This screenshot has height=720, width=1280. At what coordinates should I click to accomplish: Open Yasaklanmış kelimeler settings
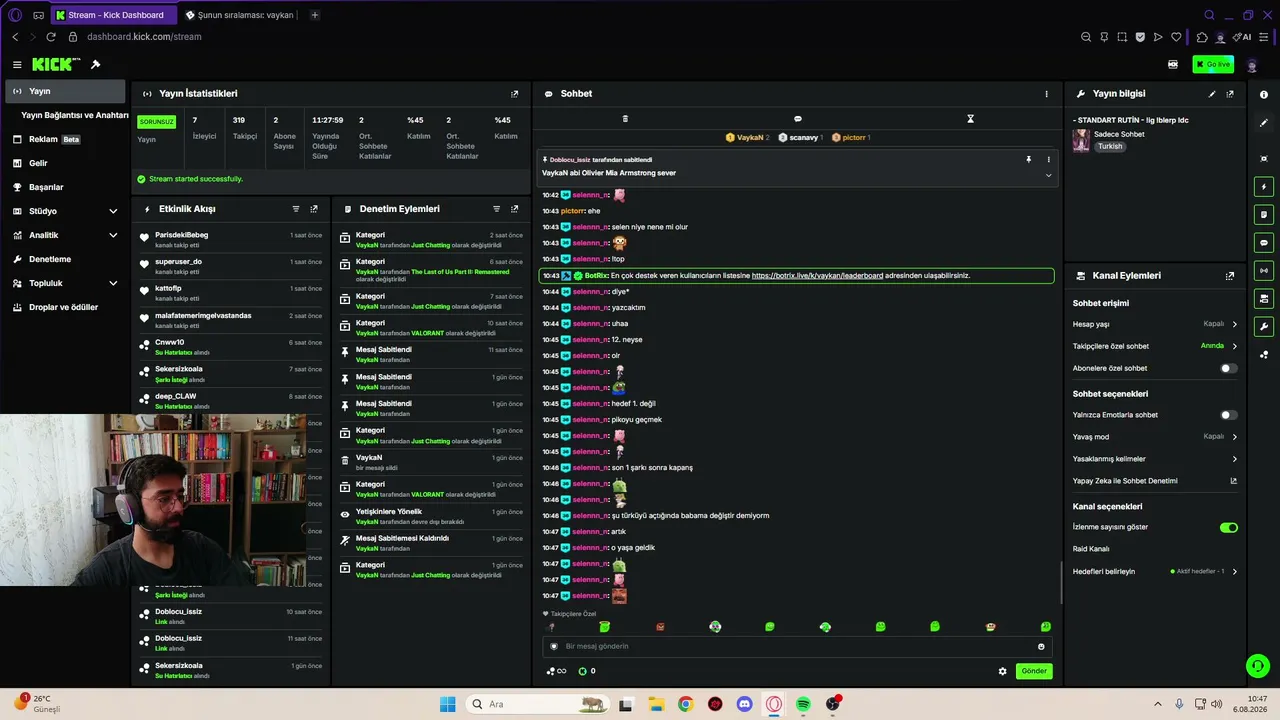1155,459
